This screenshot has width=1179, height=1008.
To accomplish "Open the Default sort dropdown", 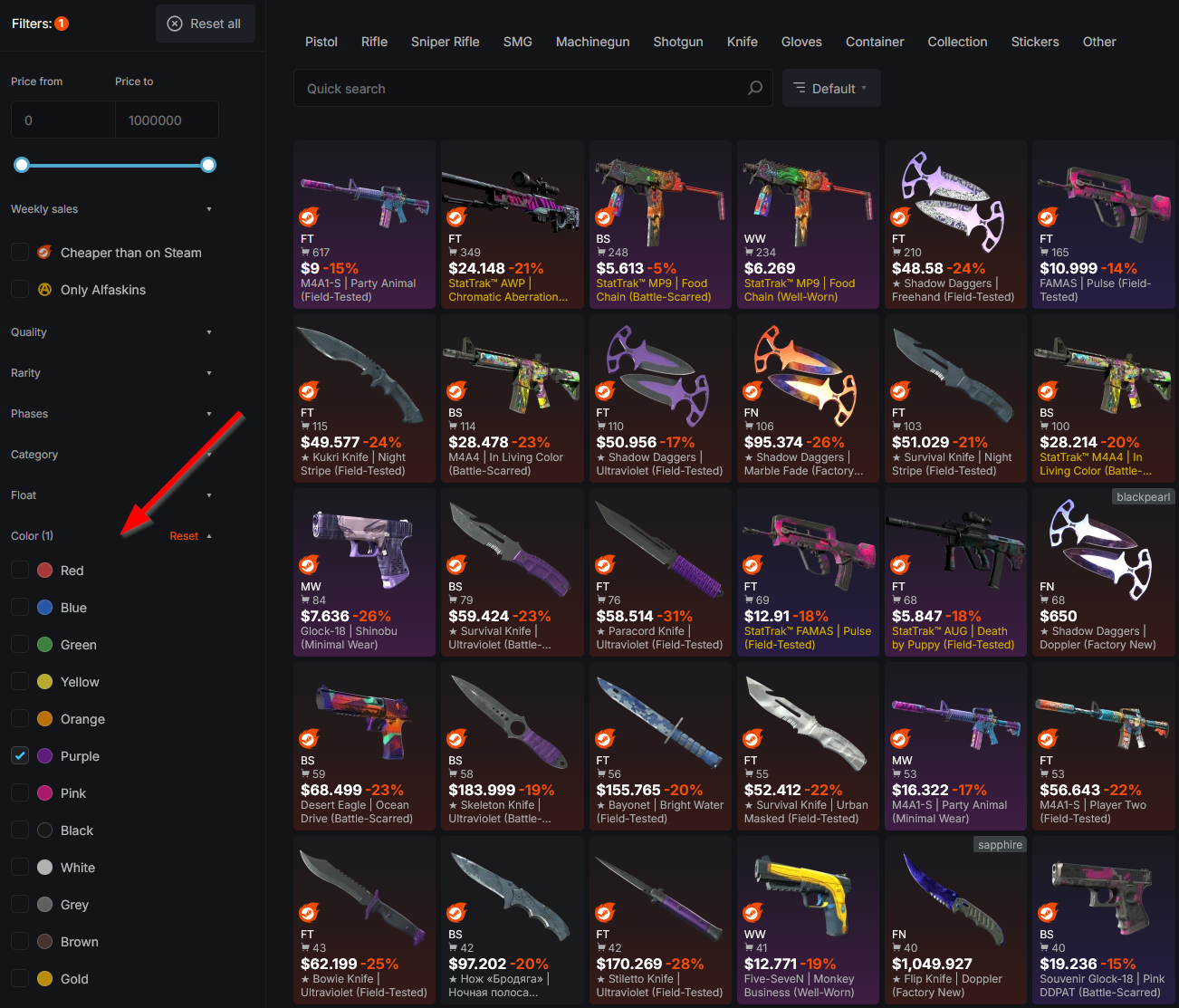I will coord(831,88).
